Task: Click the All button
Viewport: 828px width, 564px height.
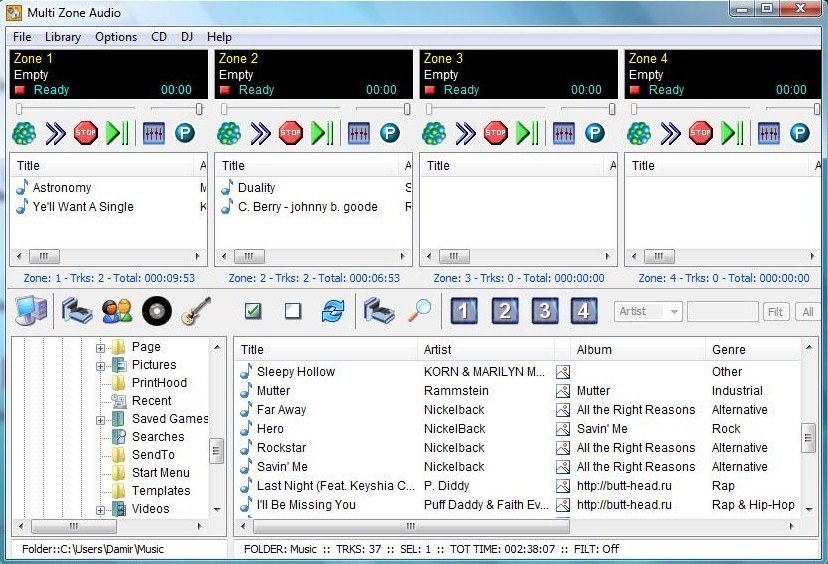Action: [807, 312]
